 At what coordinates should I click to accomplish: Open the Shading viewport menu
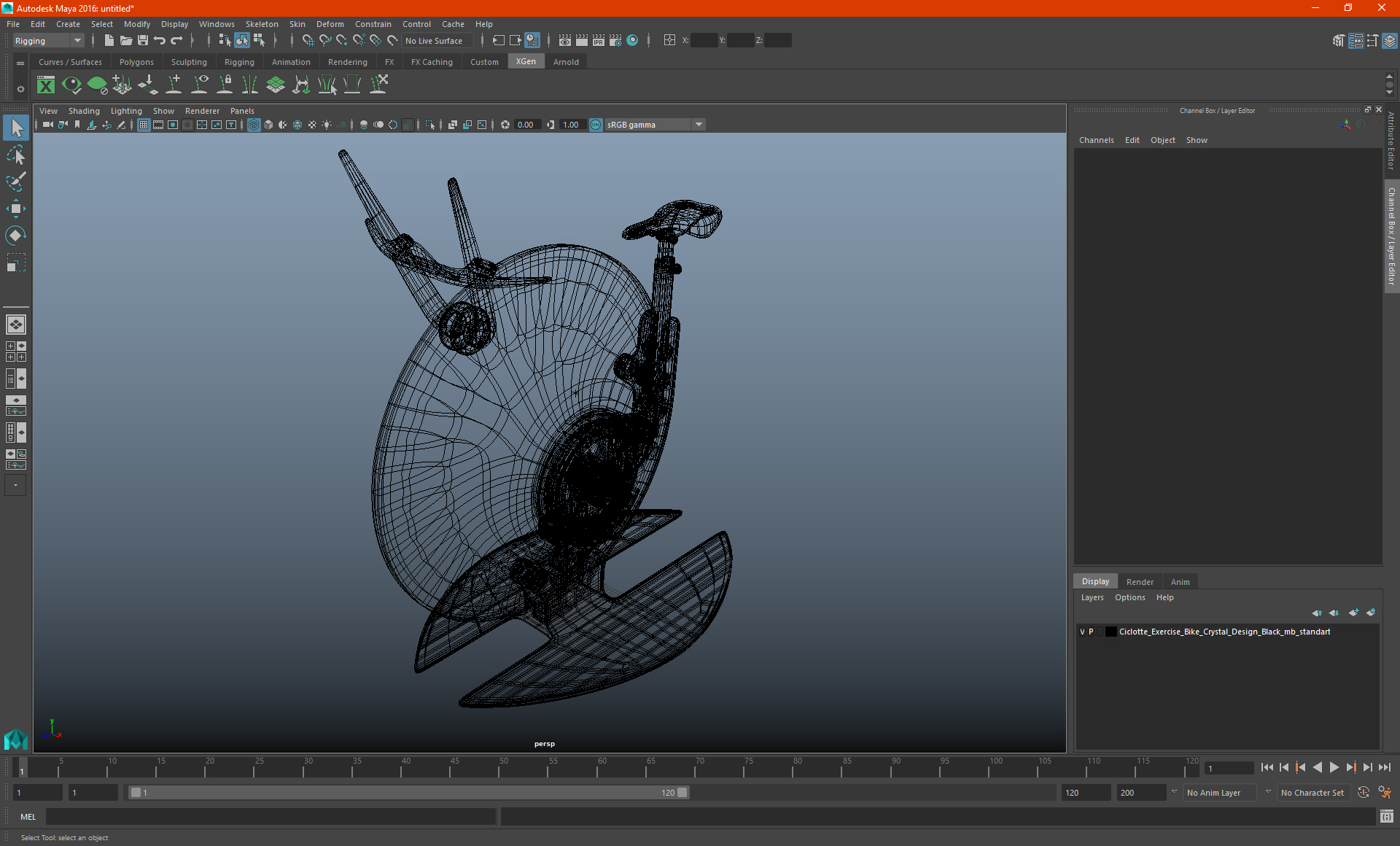click(84, 111)
